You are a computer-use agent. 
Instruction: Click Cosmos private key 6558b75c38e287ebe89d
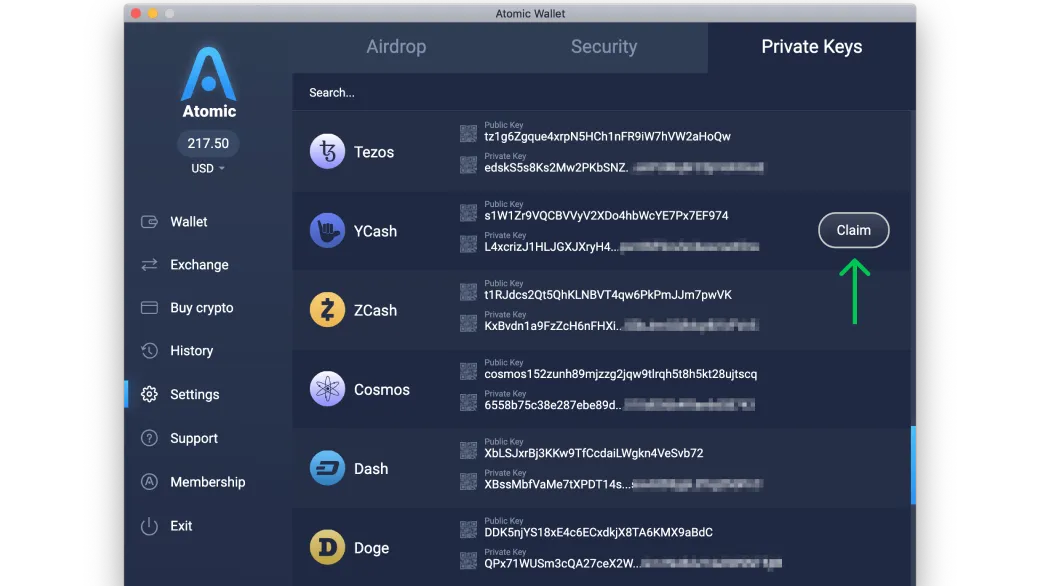pyautogui.click(x=552, y=405)
